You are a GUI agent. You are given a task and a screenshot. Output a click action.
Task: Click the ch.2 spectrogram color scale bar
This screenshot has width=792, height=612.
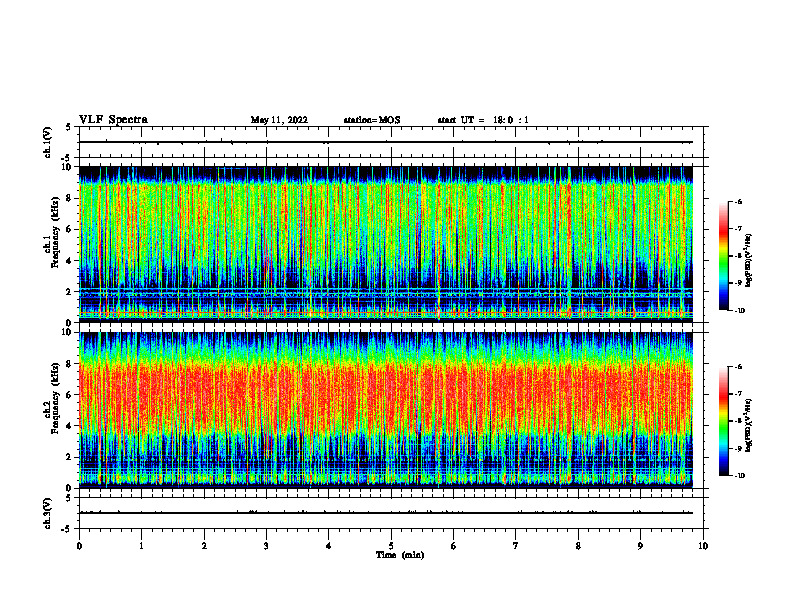(x=724, y=421)
